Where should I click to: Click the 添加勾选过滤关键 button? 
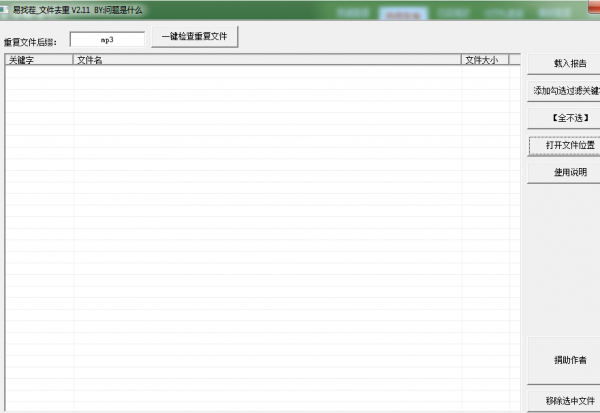coord(564,91)
